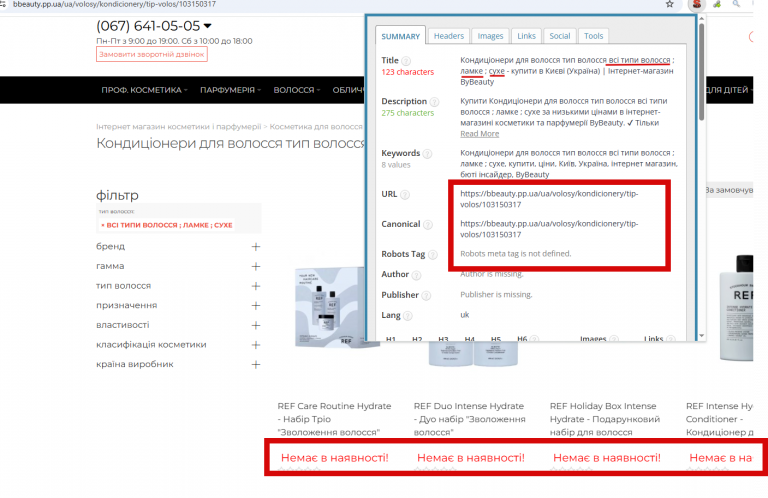Open REF Care Routine Hydrate product link
768x498 pixels.
(334, 419)
